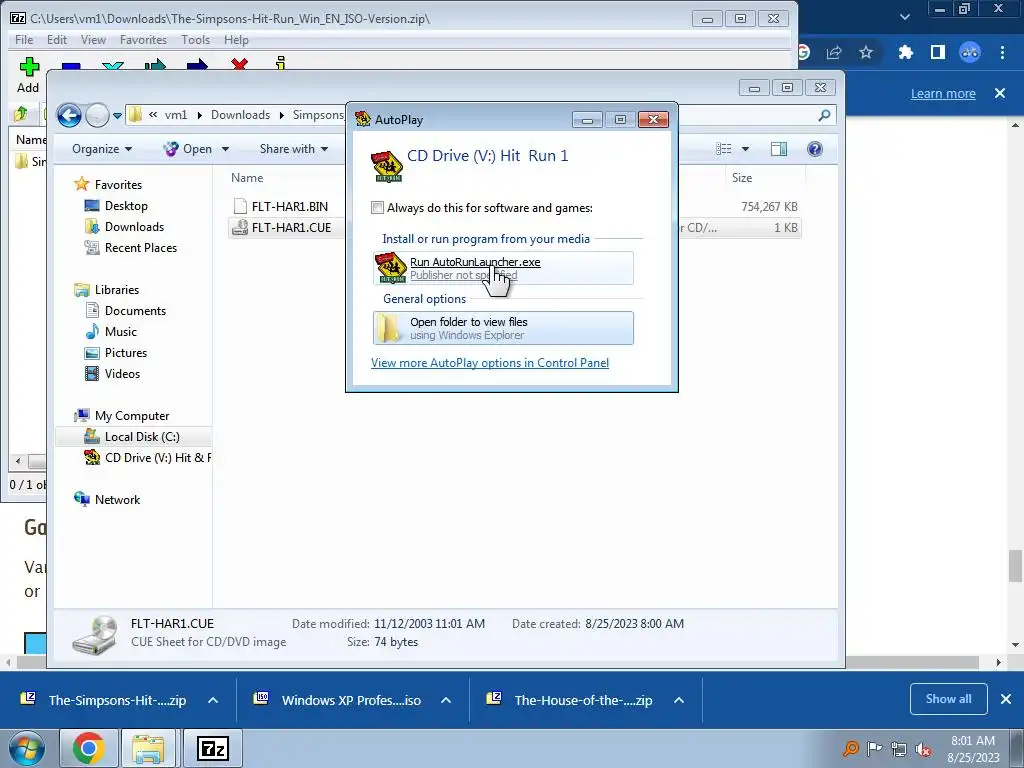Click Chrome page vertical scrollbar thumb
This screenshot has width=1024, height=768.
tap(1015, 566)
